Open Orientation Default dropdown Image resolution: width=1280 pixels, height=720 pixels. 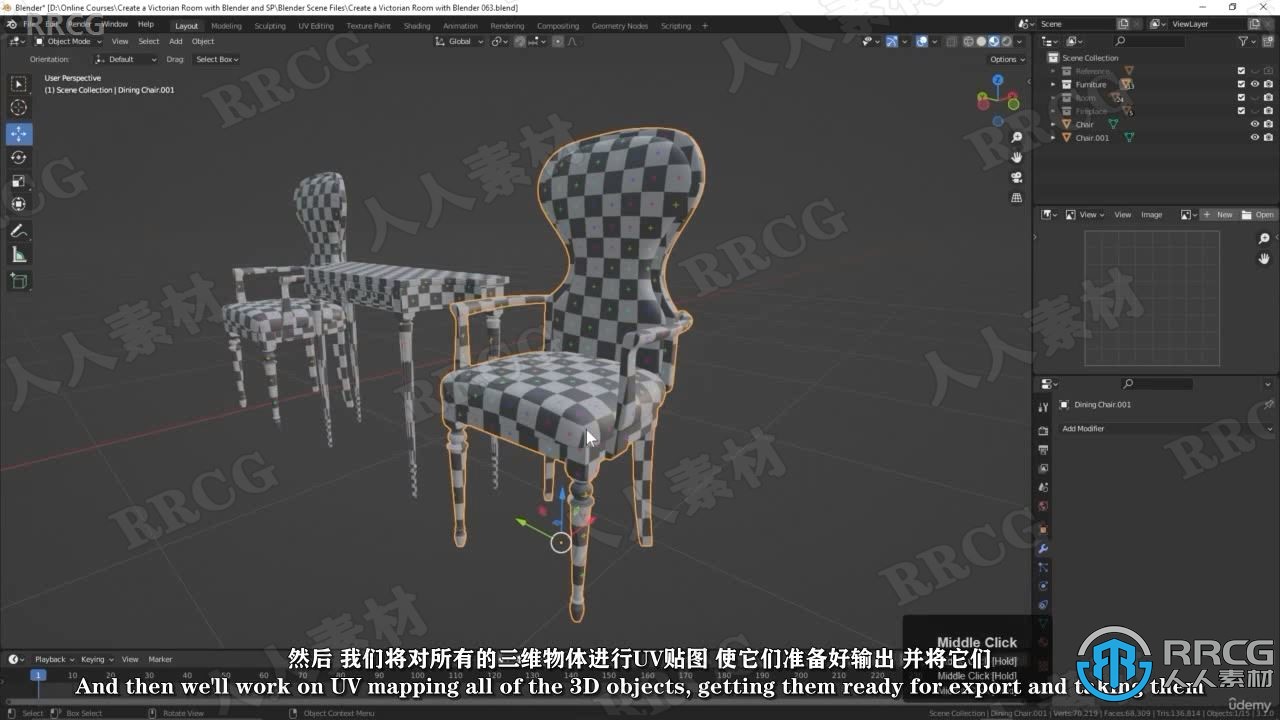coord(126,59)
